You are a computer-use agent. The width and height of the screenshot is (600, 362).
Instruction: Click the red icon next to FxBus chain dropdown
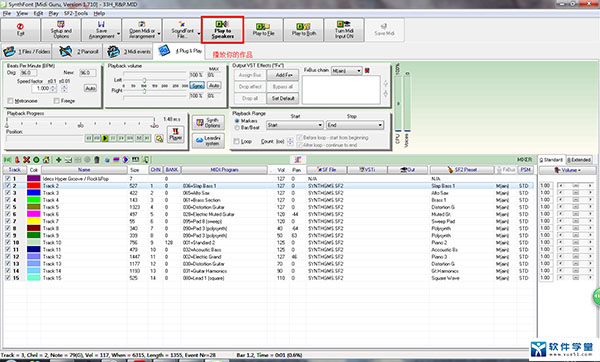[367, 71]
